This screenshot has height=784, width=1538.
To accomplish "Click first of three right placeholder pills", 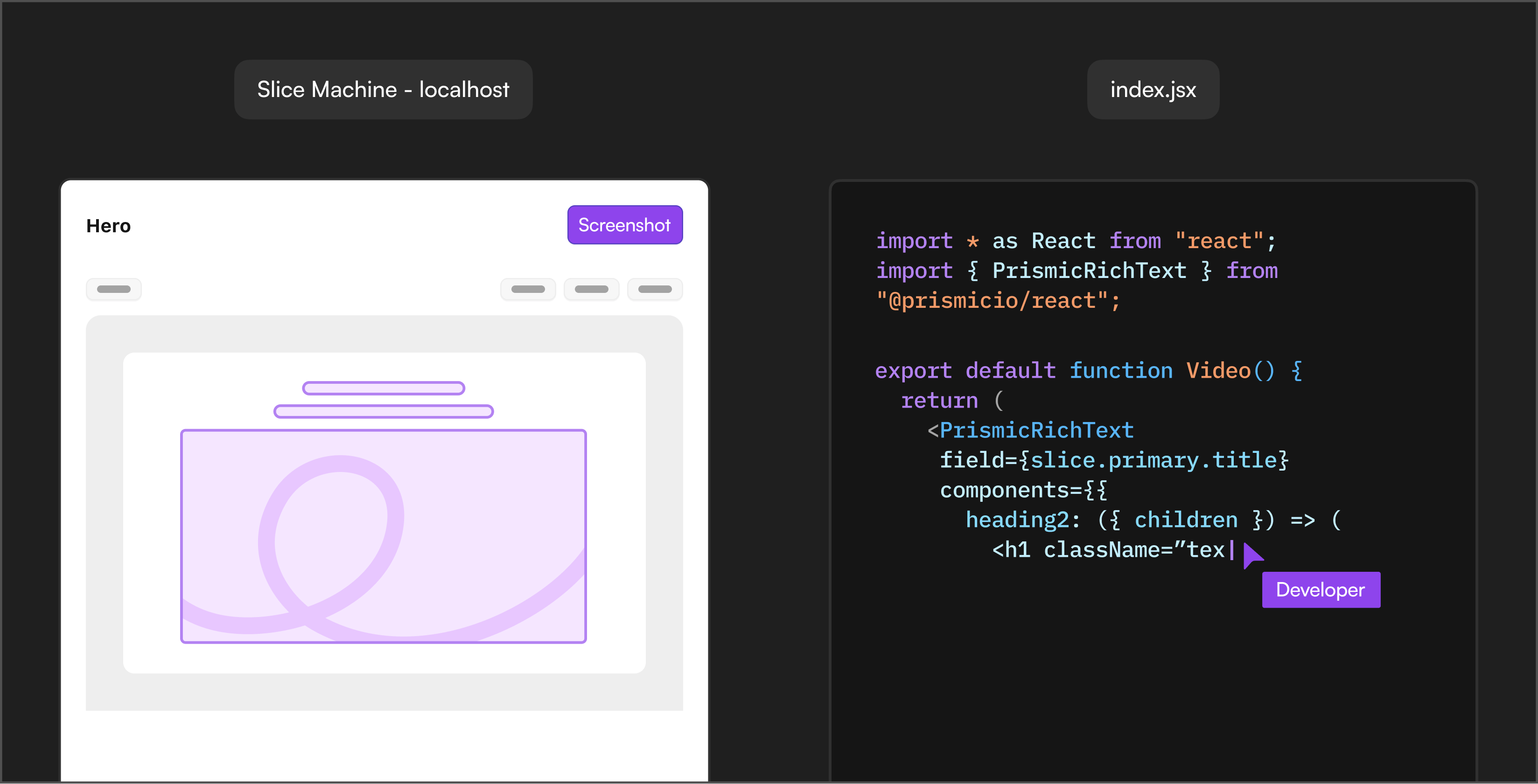I will pyautogui.click(x=528, y=289).
